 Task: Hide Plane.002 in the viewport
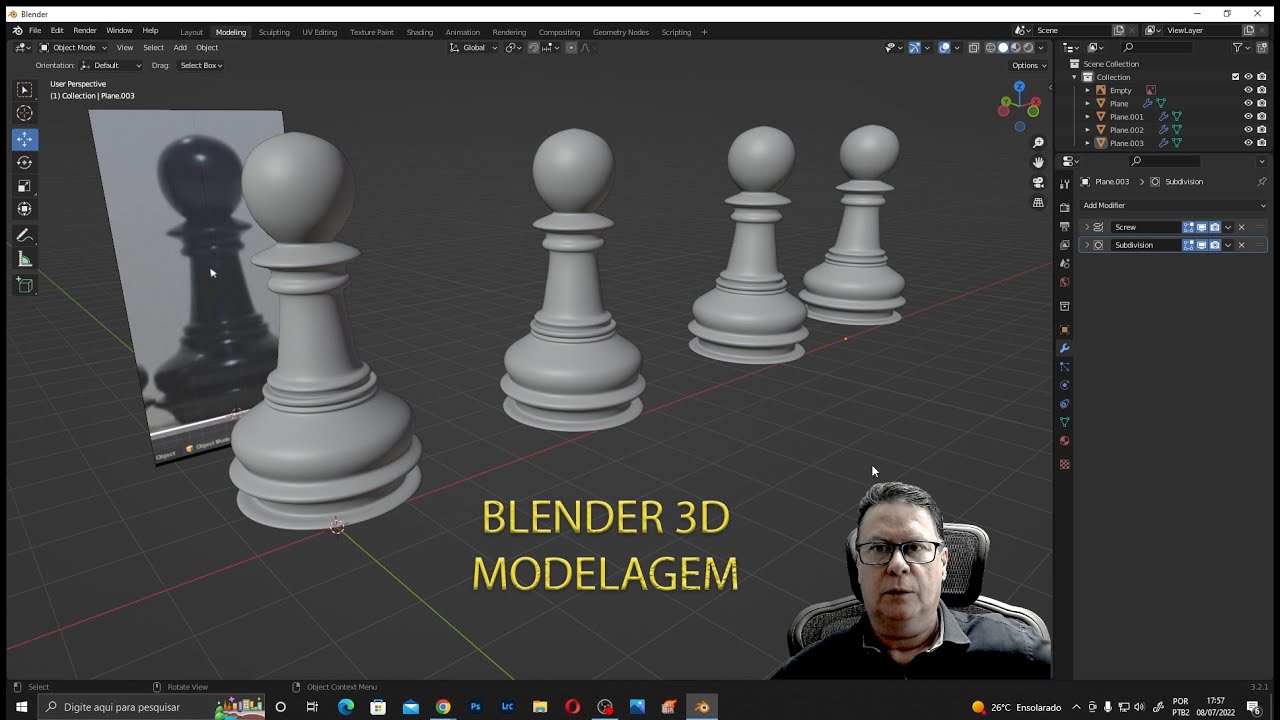tap(1248, 130)
